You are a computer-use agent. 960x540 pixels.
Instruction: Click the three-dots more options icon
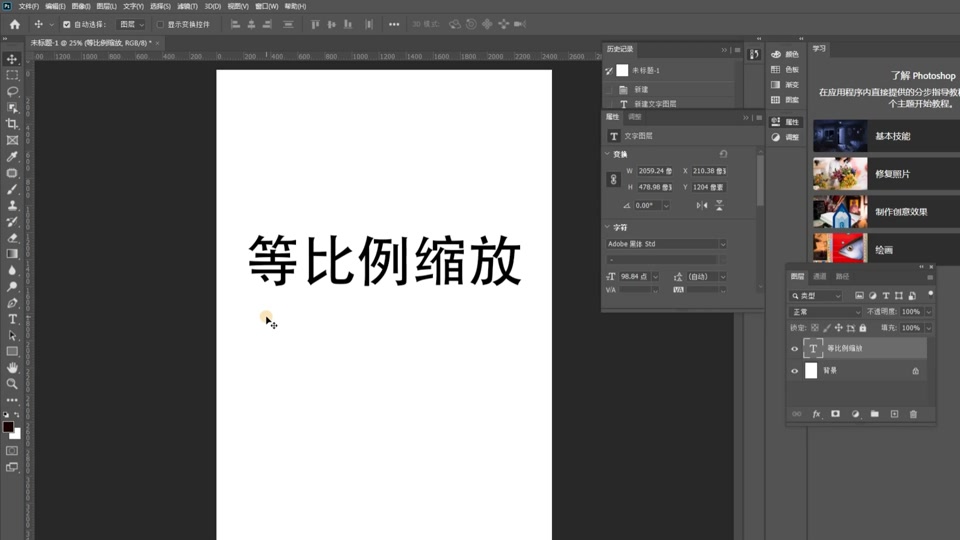click(394, 24)
